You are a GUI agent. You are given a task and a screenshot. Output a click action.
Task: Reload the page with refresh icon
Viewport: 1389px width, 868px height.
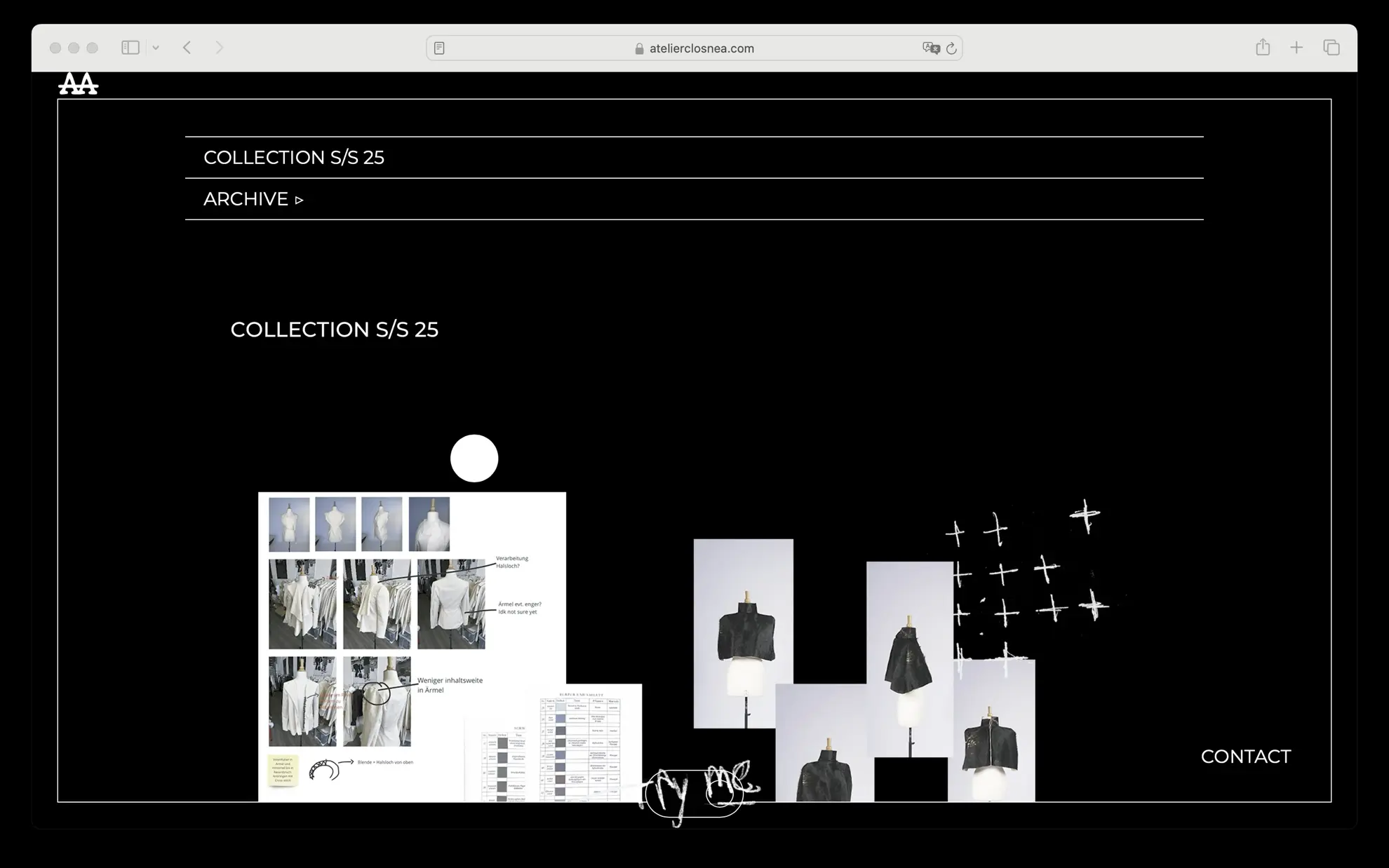click(x=951, y=48)
